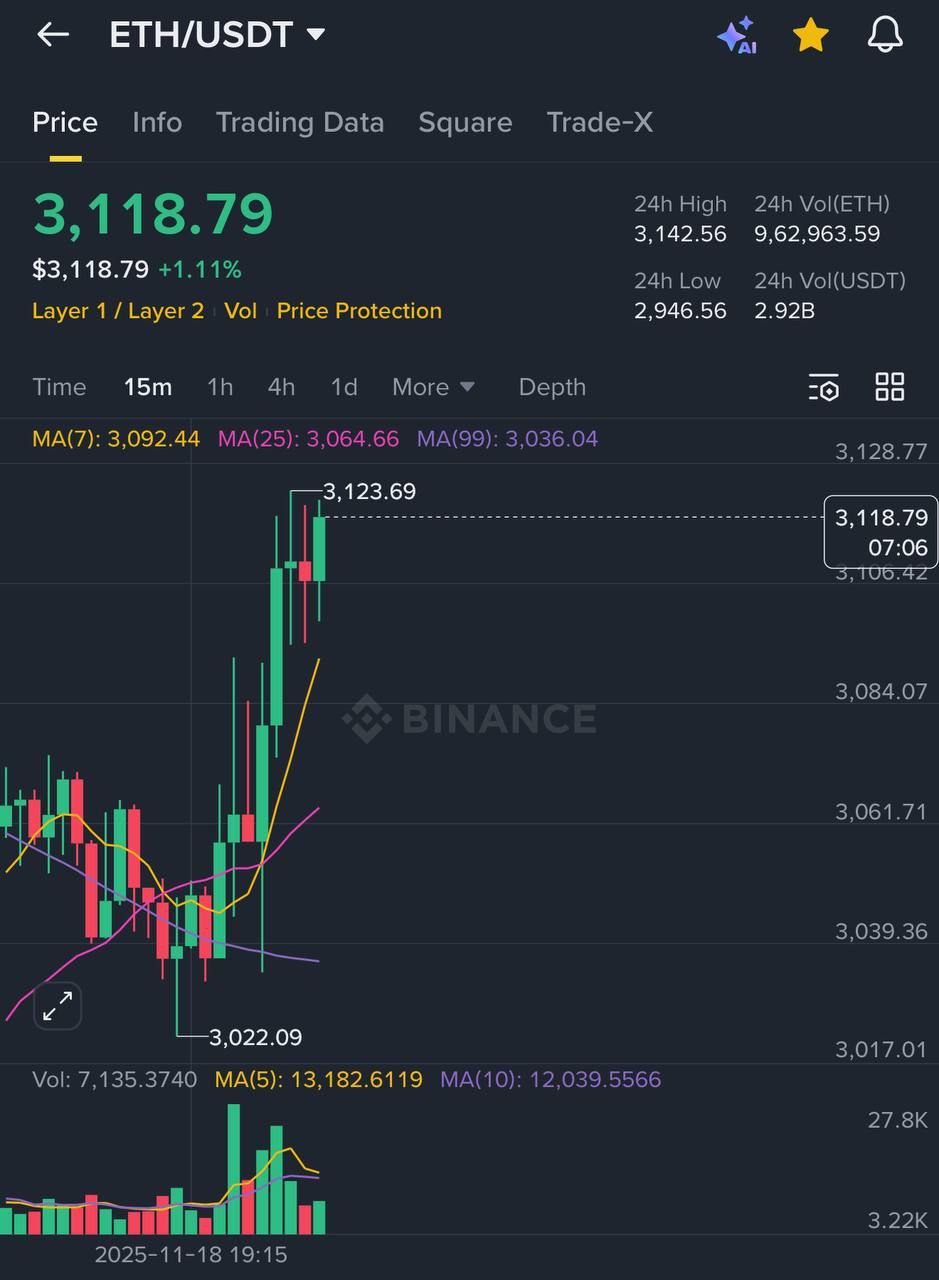Image resolution: width=939 pixels, height=1280 pixels.
Task: Select the 1h chart interval
Action: pyautogui.click(x=219, y=387)
